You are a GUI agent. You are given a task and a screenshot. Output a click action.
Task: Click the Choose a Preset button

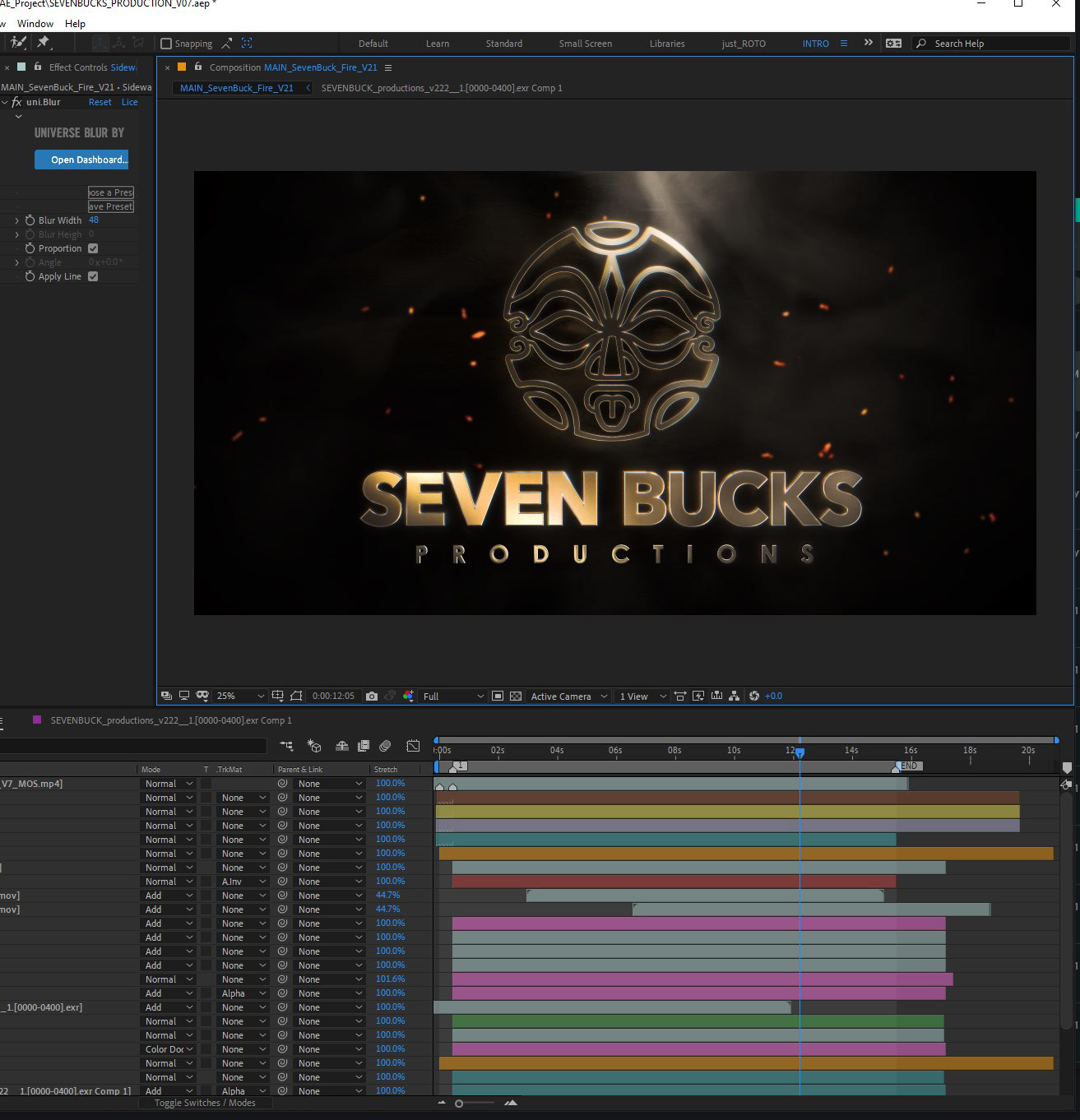click(110, 192)
